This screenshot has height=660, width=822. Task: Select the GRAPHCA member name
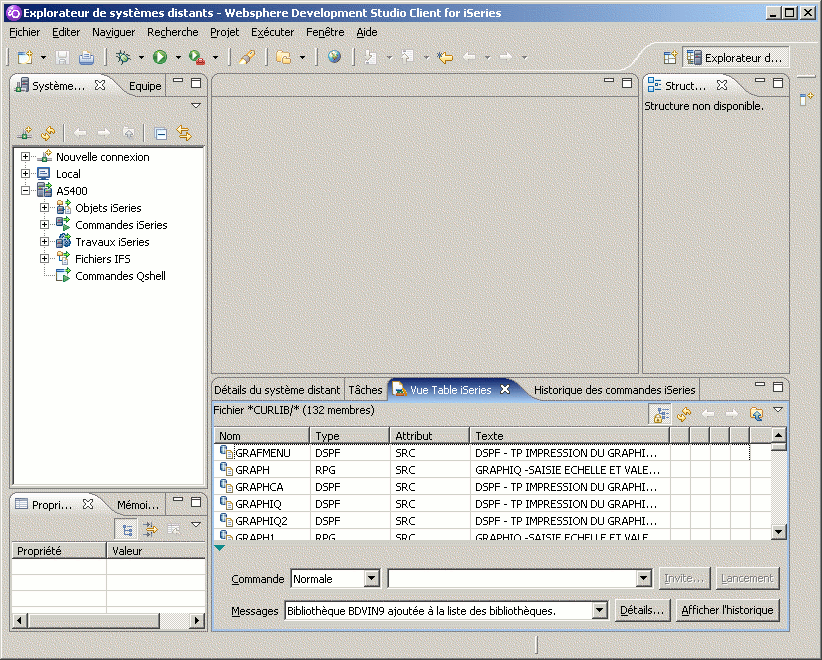click(x=259, y=487)
